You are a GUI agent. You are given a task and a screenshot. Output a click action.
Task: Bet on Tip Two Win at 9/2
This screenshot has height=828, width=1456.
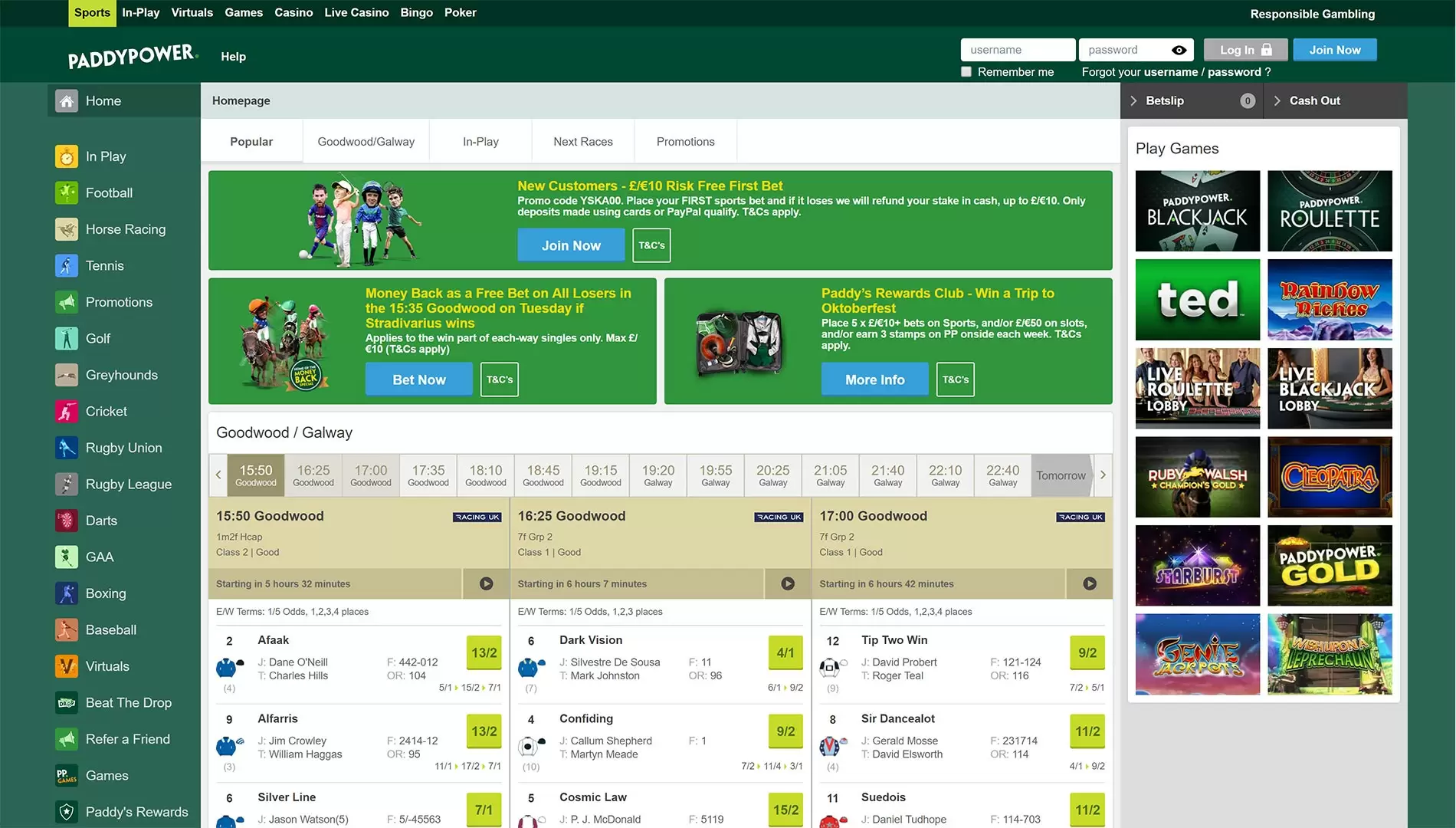point(1087,653)
